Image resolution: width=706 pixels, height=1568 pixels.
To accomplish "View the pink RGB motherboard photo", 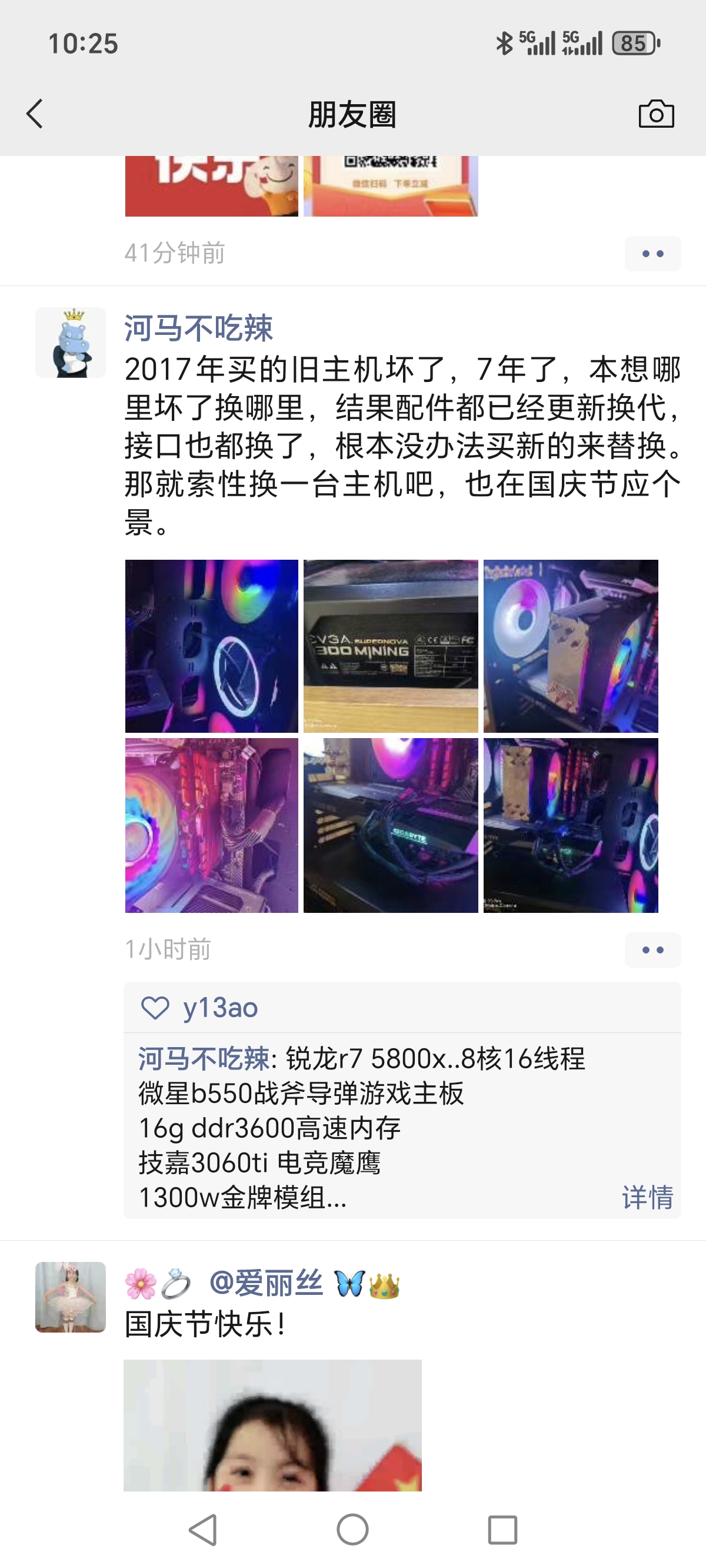I will (212, 825).
